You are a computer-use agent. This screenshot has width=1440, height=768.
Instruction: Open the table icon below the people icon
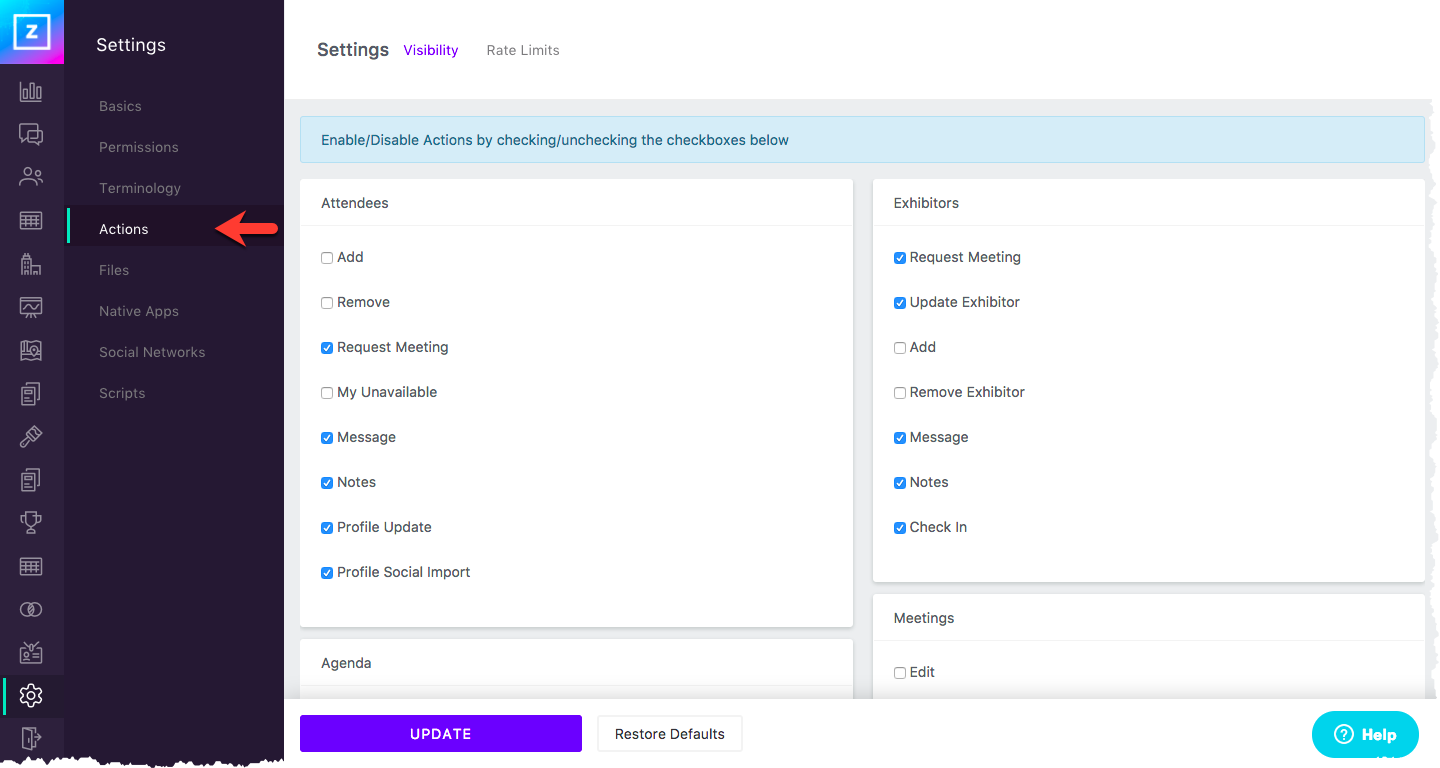31,220
